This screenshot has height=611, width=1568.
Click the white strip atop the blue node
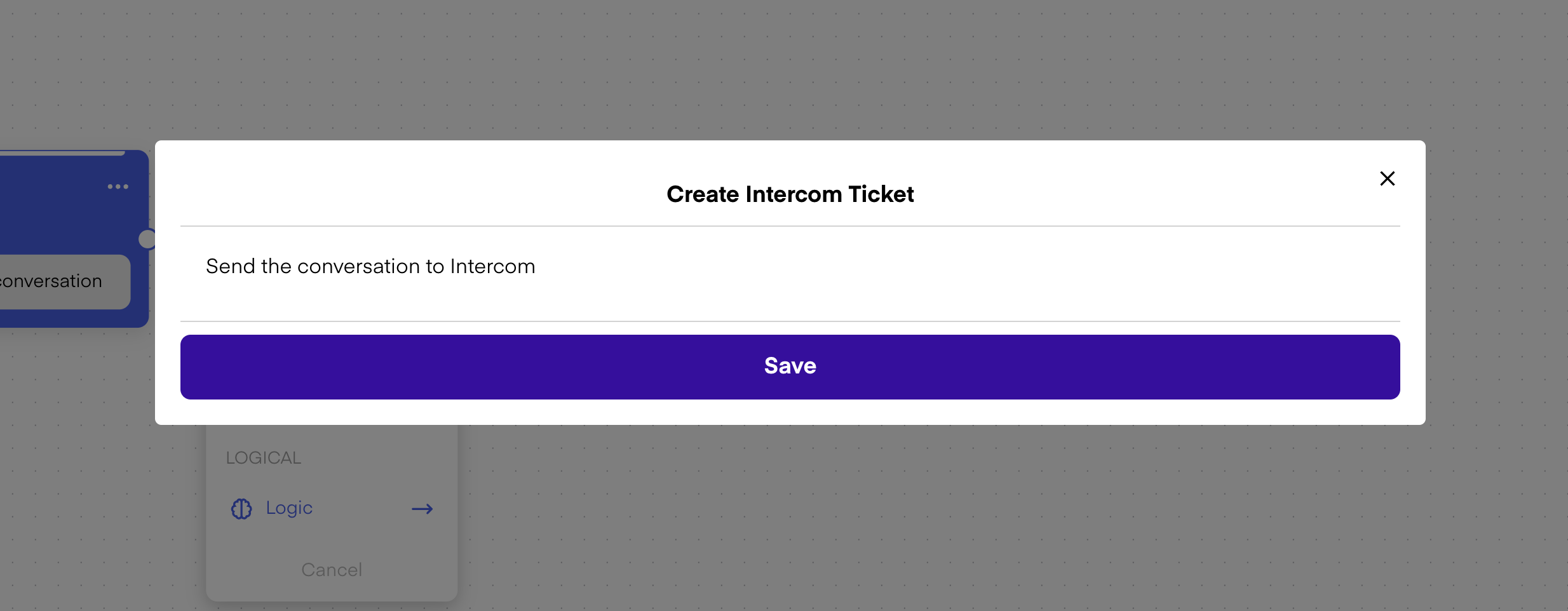[64, 152]
